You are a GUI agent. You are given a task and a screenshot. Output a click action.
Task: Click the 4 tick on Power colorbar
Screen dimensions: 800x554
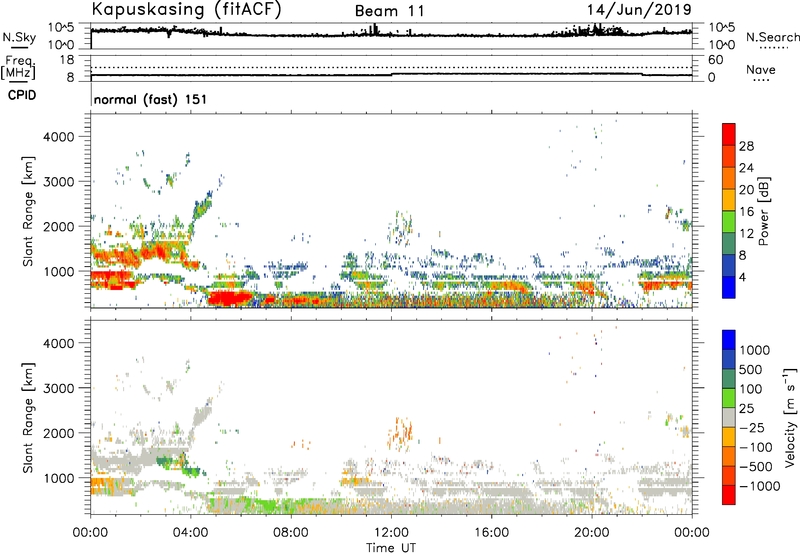point(742,277)
